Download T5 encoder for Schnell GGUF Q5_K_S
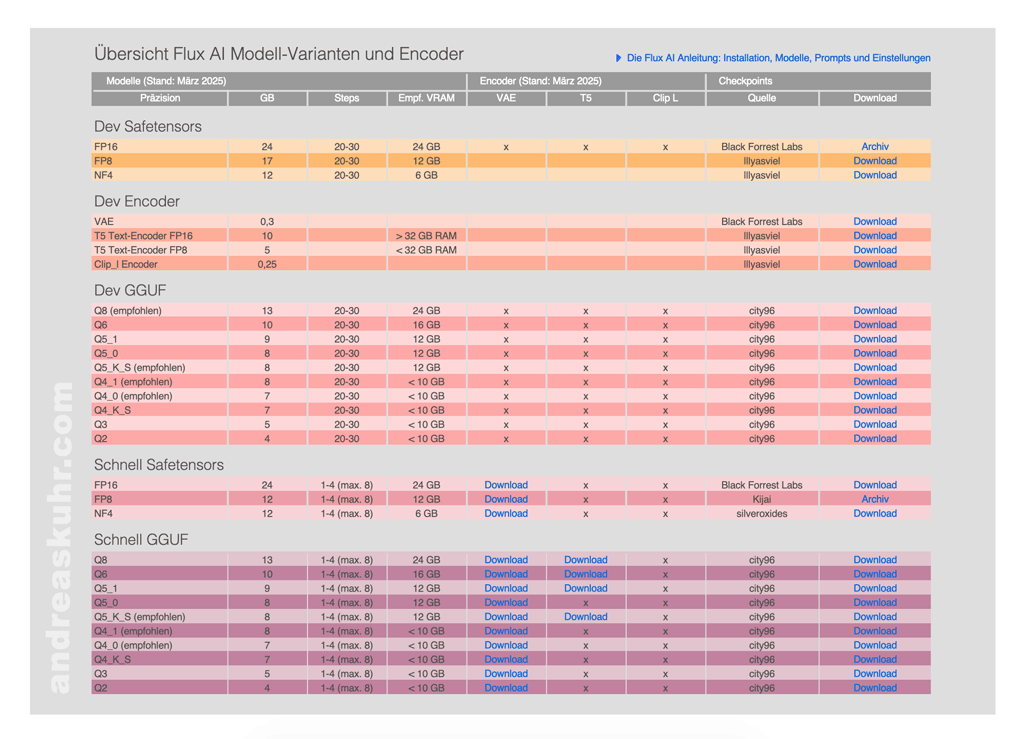1024x739 pixels. pos(586,618)
